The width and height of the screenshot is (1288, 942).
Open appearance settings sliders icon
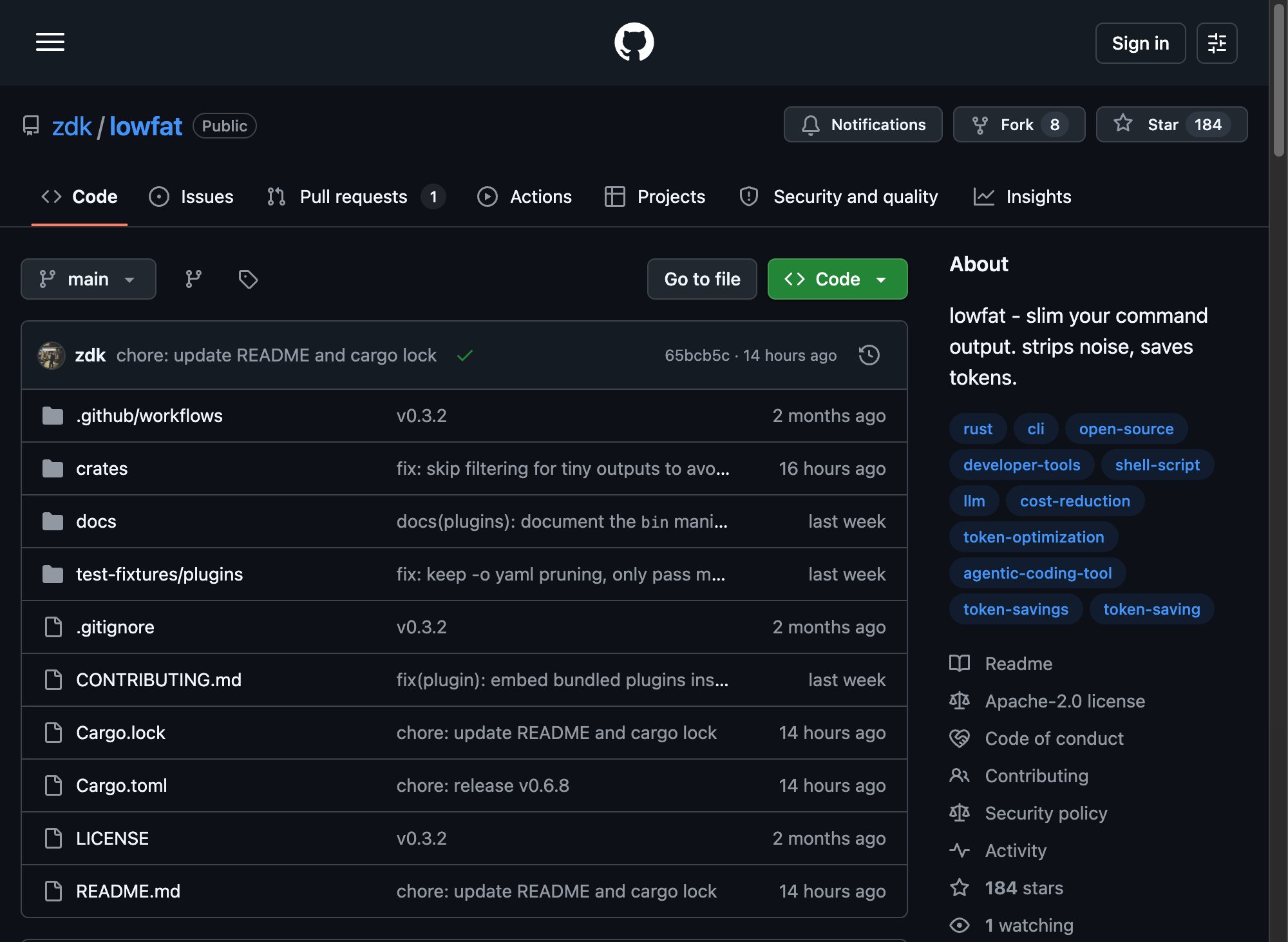point(1217,43)
